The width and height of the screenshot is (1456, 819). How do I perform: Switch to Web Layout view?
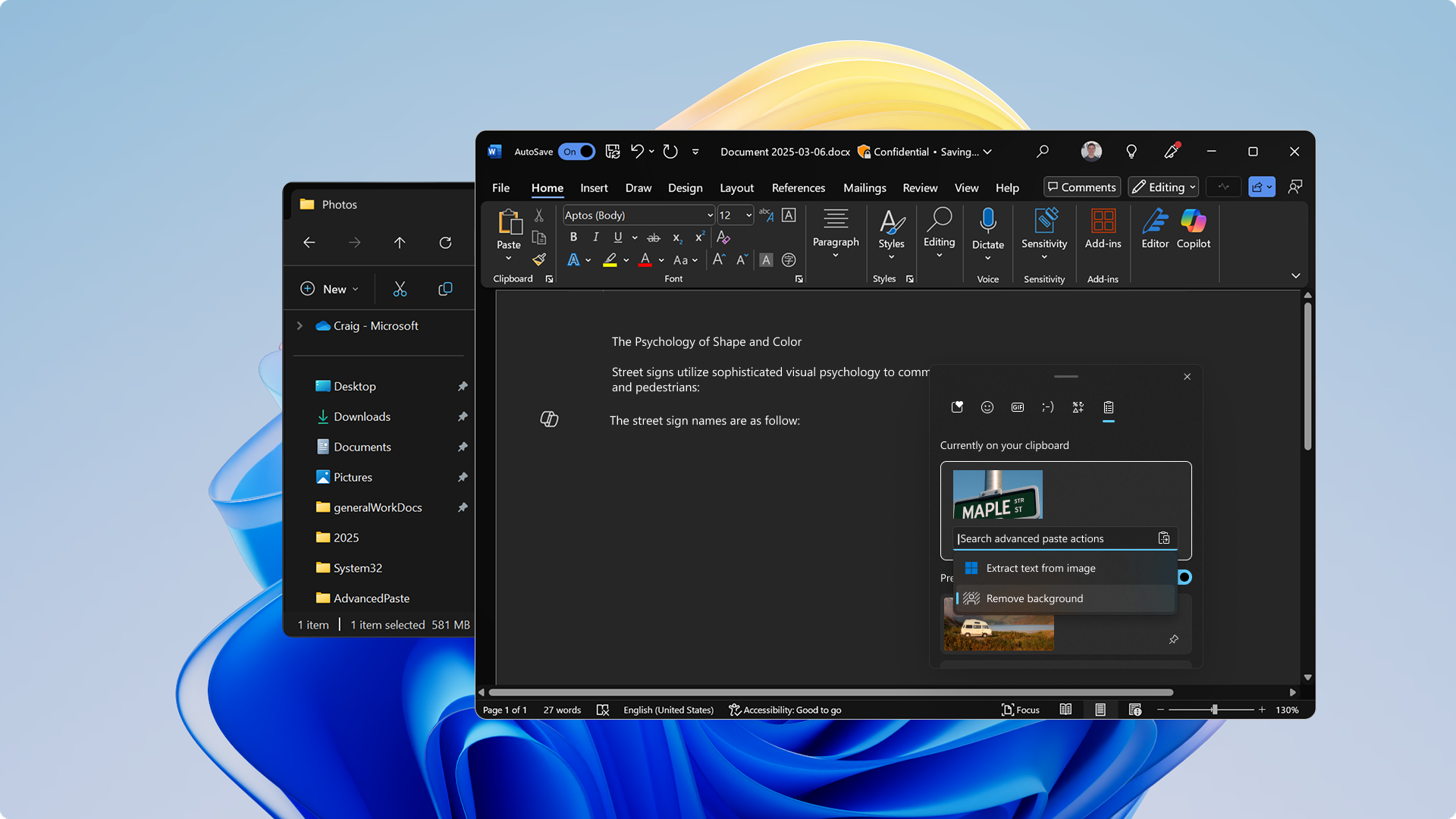(x=1135, y=710)
